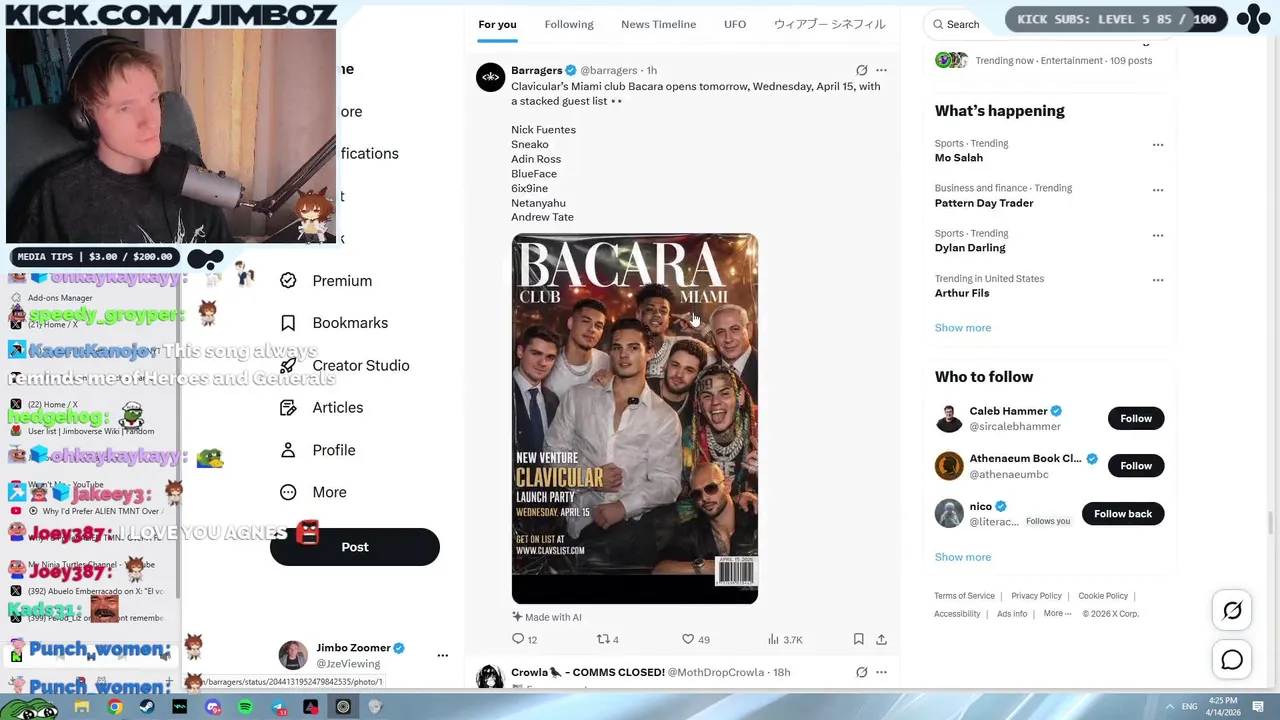Open Grok from the floating side button

(x=1232, y=610)
